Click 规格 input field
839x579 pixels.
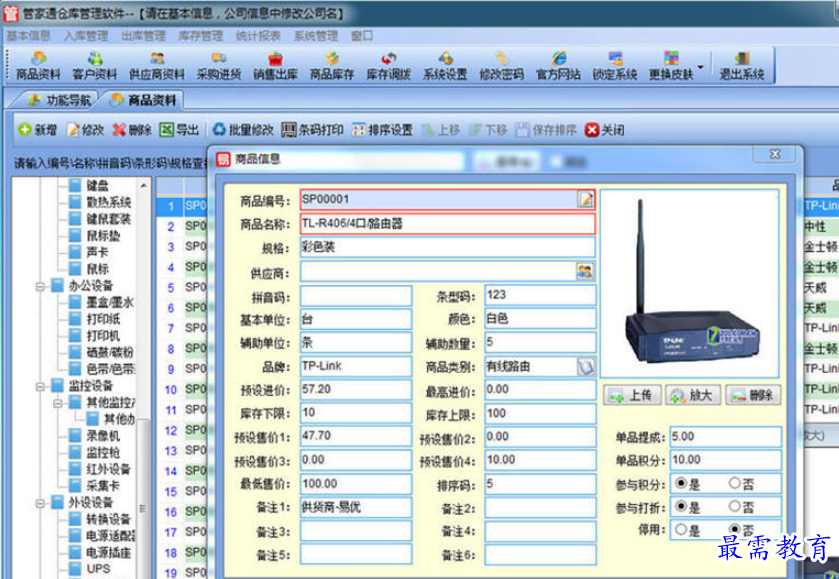[447, 247]
